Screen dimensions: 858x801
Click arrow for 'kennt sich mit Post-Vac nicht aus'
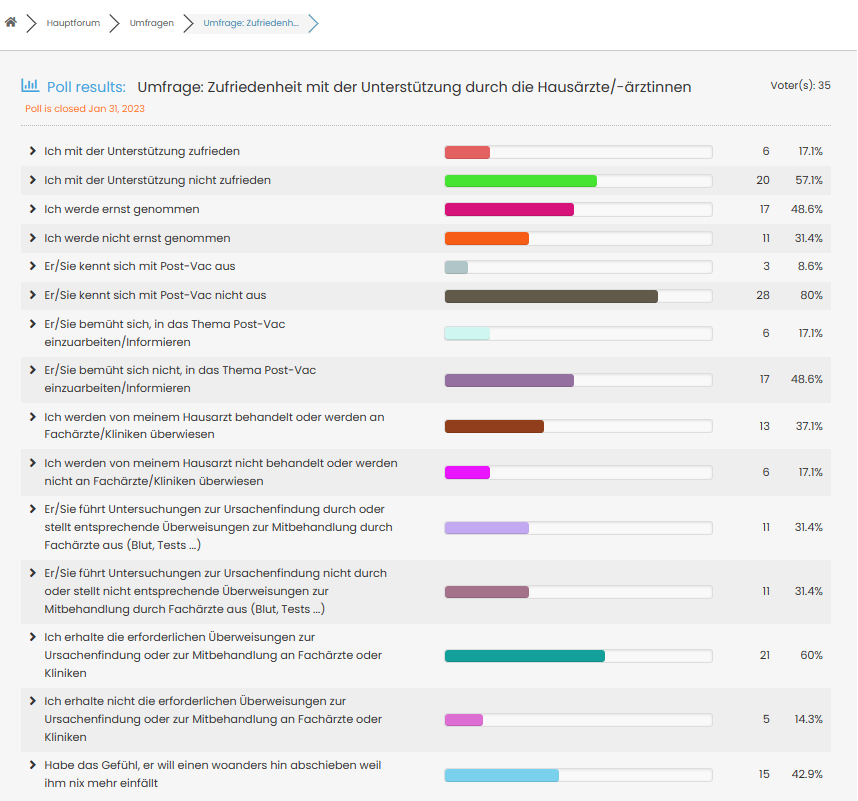click(x=33, y=295)
